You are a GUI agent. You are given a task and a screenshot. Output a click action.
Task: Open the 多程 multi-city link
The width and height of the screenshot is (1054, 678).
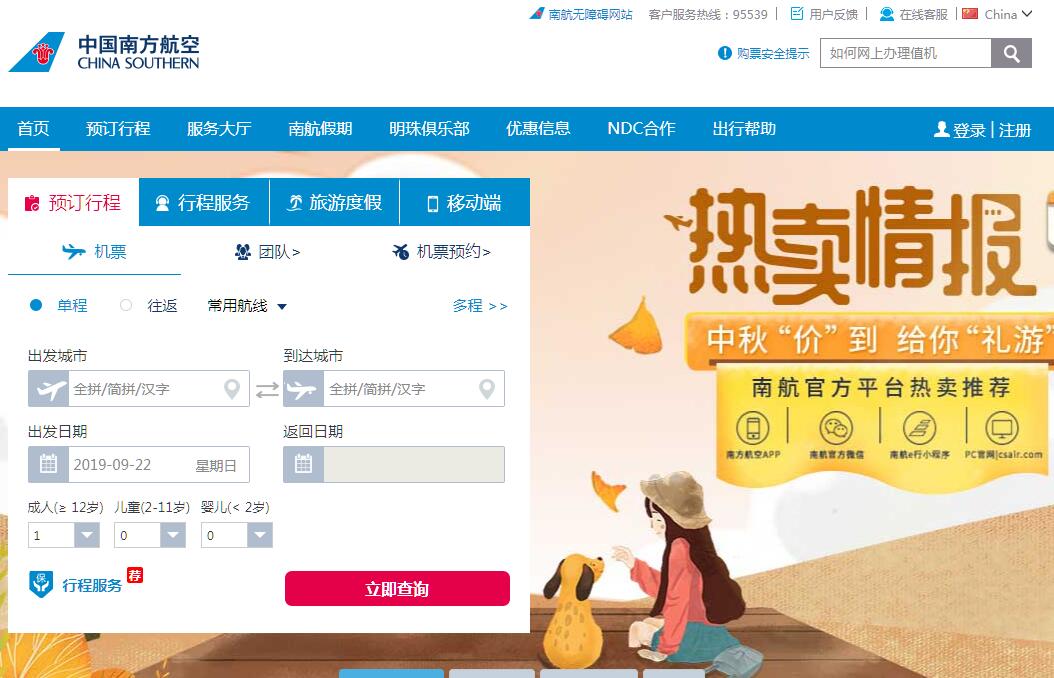tap(480, 306)
